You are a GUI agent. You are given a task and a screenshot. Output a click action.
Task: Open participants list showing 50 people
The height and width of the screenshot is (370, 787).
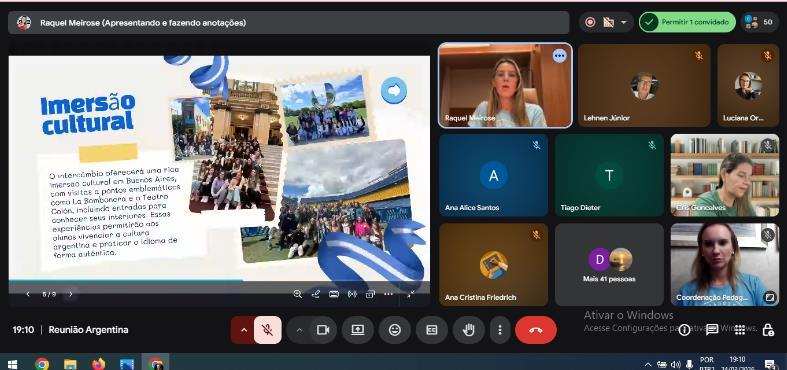click(759, 22)
